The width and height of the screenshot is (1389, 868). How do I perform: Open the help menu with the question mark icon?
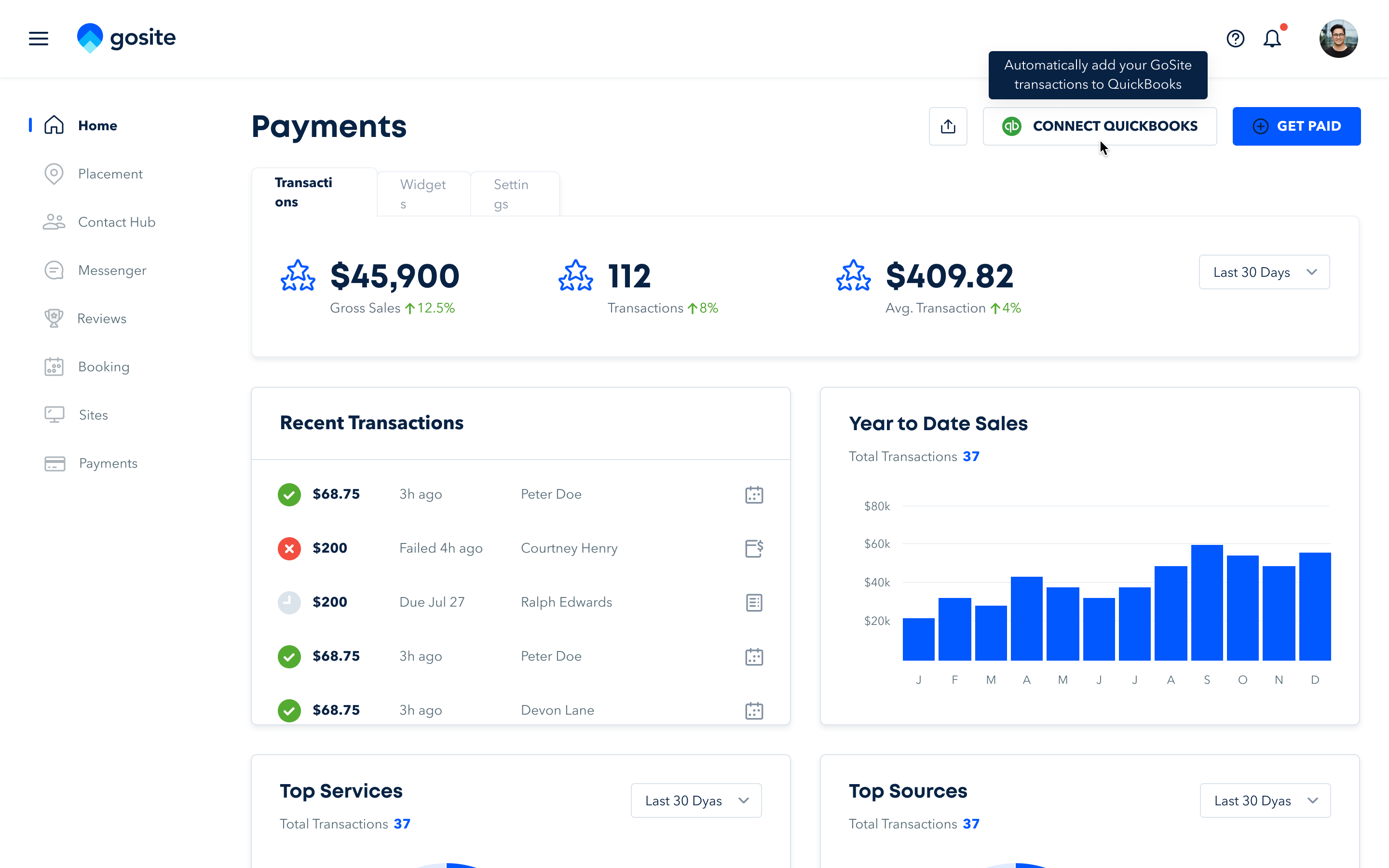pyautogui.click(x=1235, y=39)
